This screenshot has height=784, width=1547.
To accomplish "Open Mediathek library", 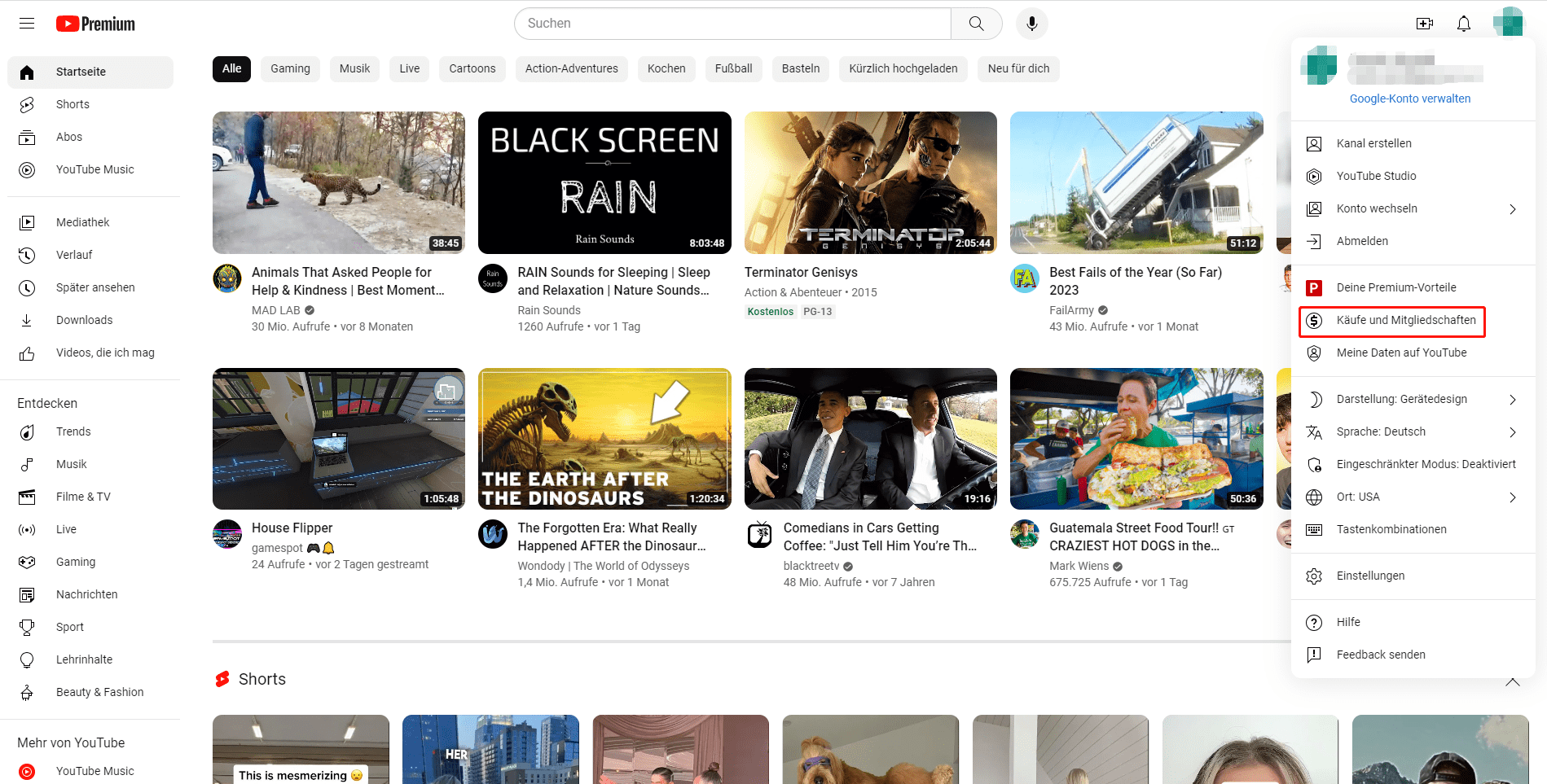I will pos(90,222).
